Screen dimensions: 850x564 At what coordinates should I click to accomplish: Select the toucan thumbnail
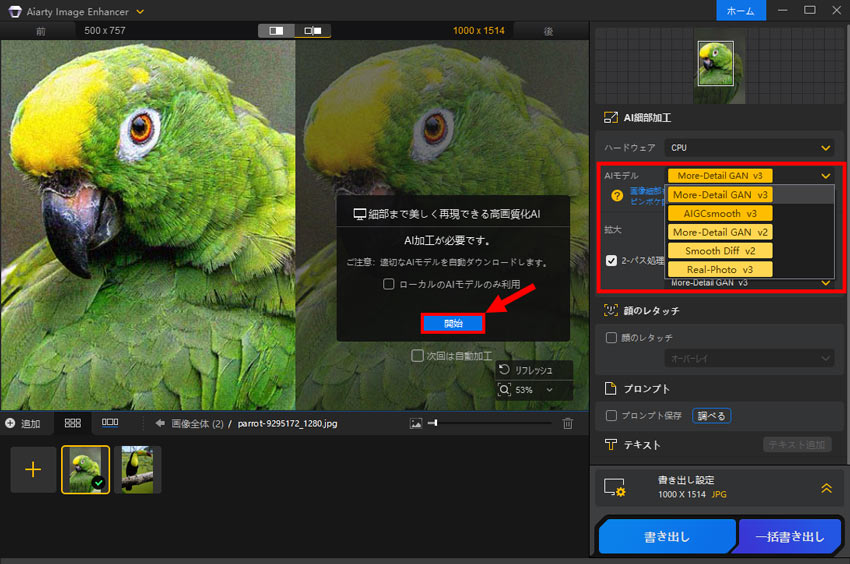(x=138, y=470)
